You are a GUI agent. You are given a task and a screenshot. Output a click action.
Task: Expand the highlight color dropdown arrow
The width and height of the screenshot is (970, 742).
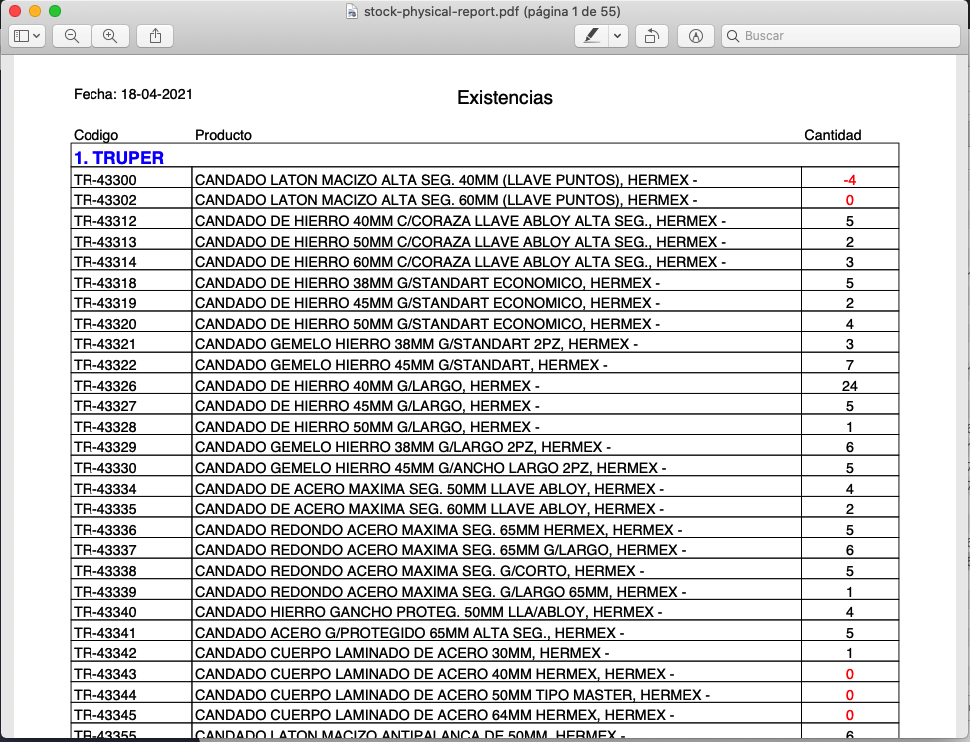(618, 36)
